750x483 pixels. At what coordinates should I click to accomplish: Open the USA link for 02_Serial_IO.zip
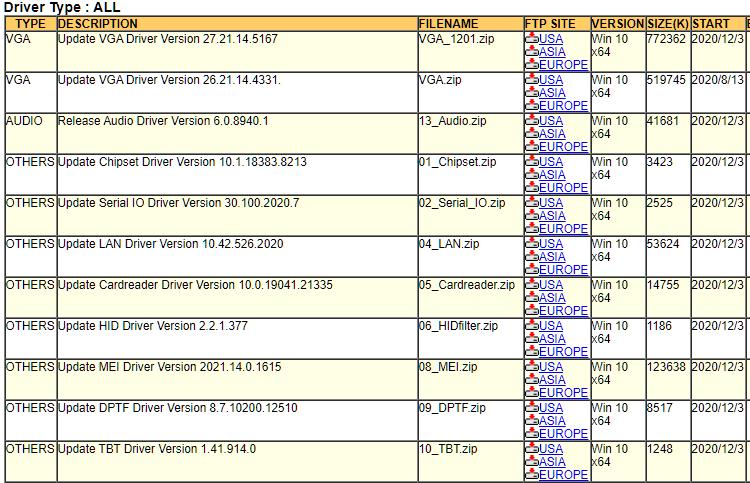pos(551,203)
